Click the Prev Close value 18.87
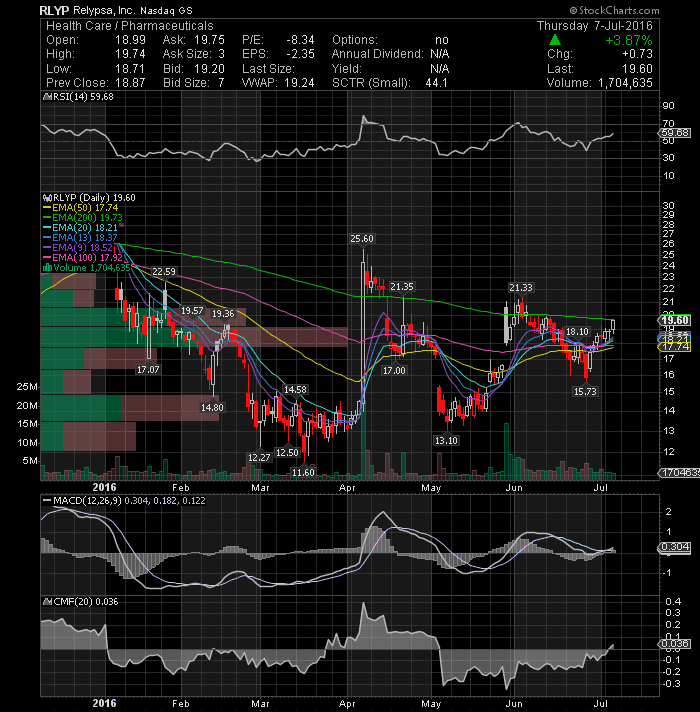The width and height of the screenshot is (700, 712). point(130,83)
